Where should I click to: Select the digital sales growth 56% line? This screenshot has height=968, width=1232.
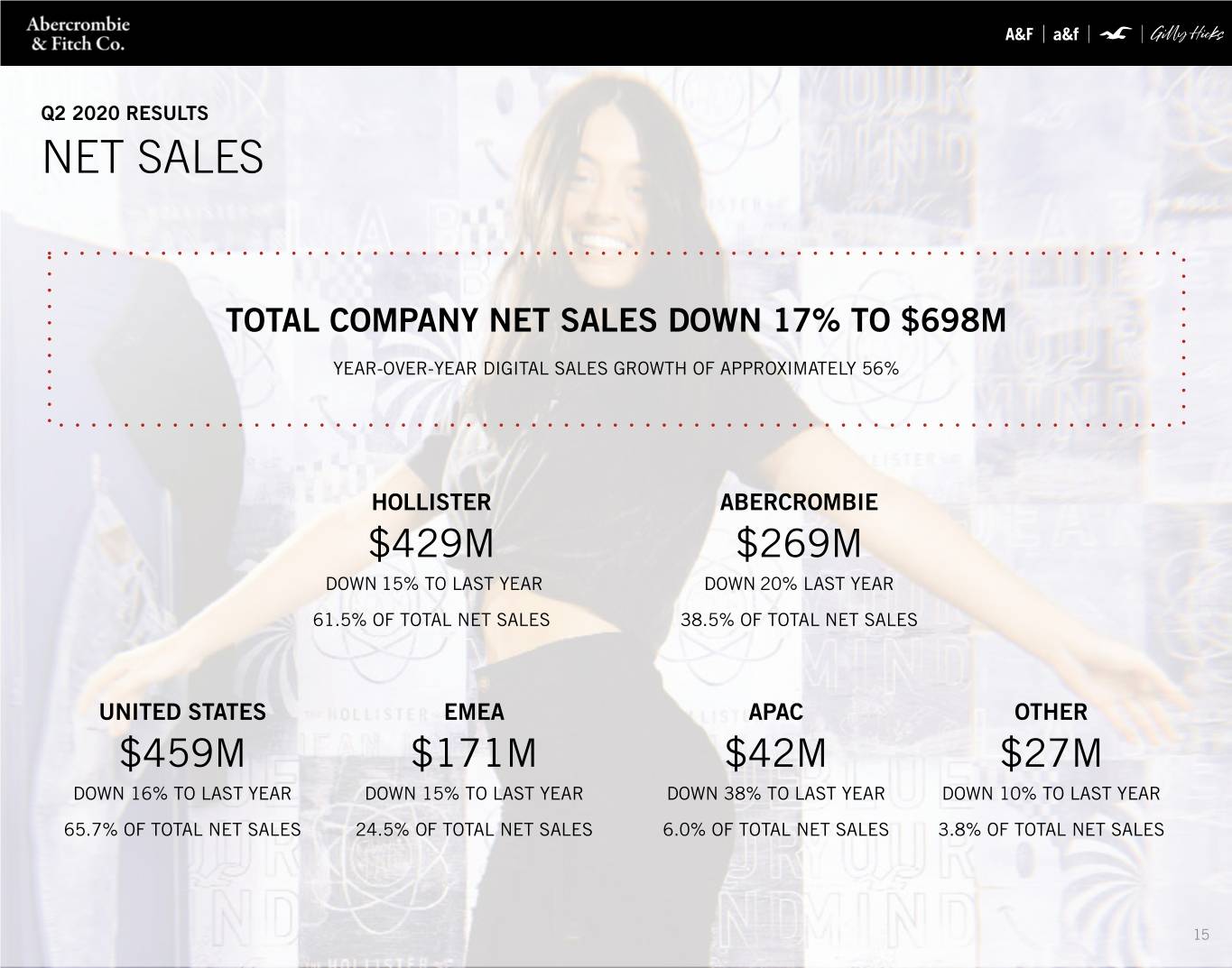[616, 368]
